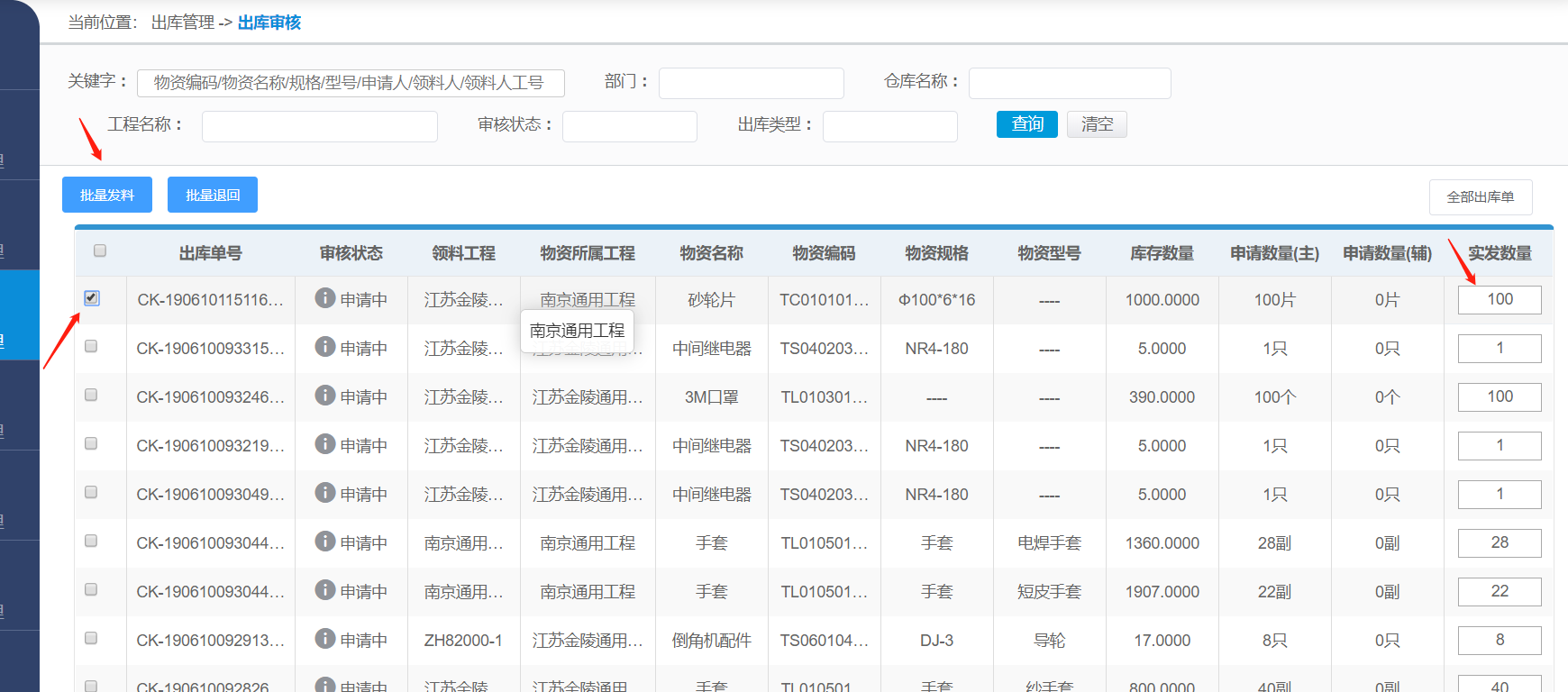Click status info icon in 电焊手套 row
1568x692 pixels.
pyautogui.click(x=325, y=542)
